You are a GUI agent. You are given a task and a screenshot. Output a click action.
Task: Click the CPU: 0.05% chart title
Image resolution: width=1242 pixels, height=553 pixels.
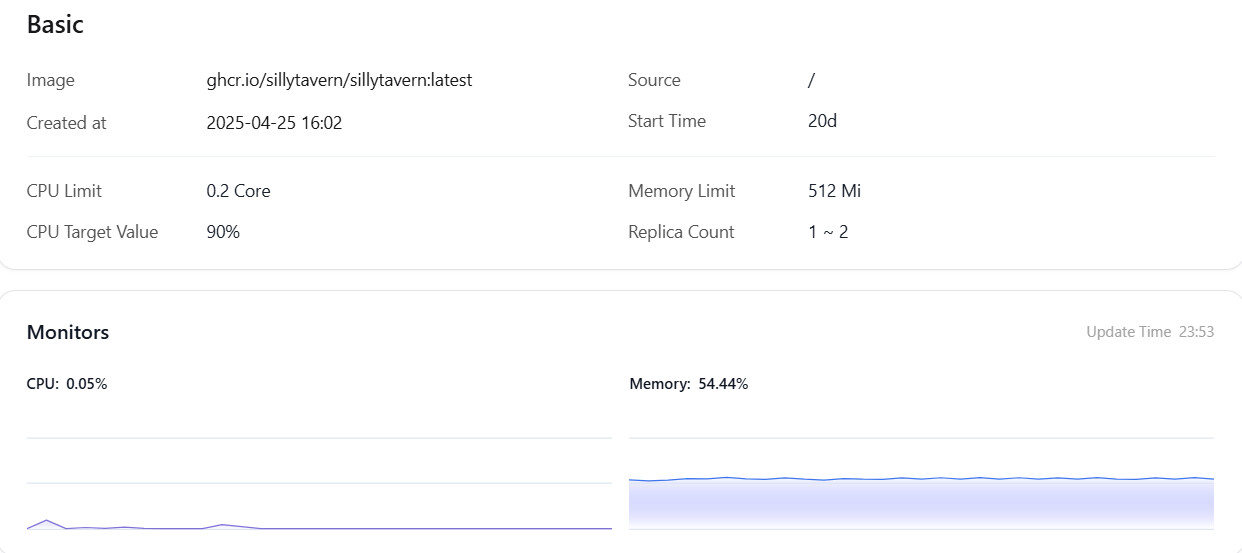pyautogui.click(x=67, y=384)
